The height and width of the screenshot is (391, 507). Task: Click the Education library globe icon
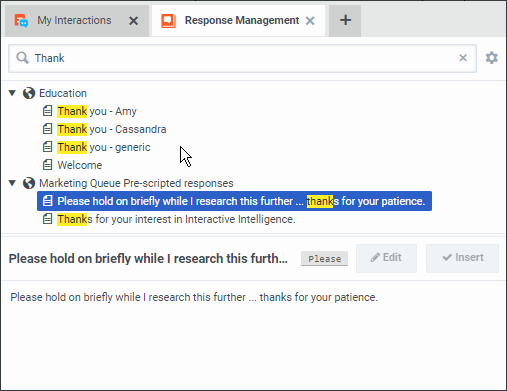click(x=29, y=93)
